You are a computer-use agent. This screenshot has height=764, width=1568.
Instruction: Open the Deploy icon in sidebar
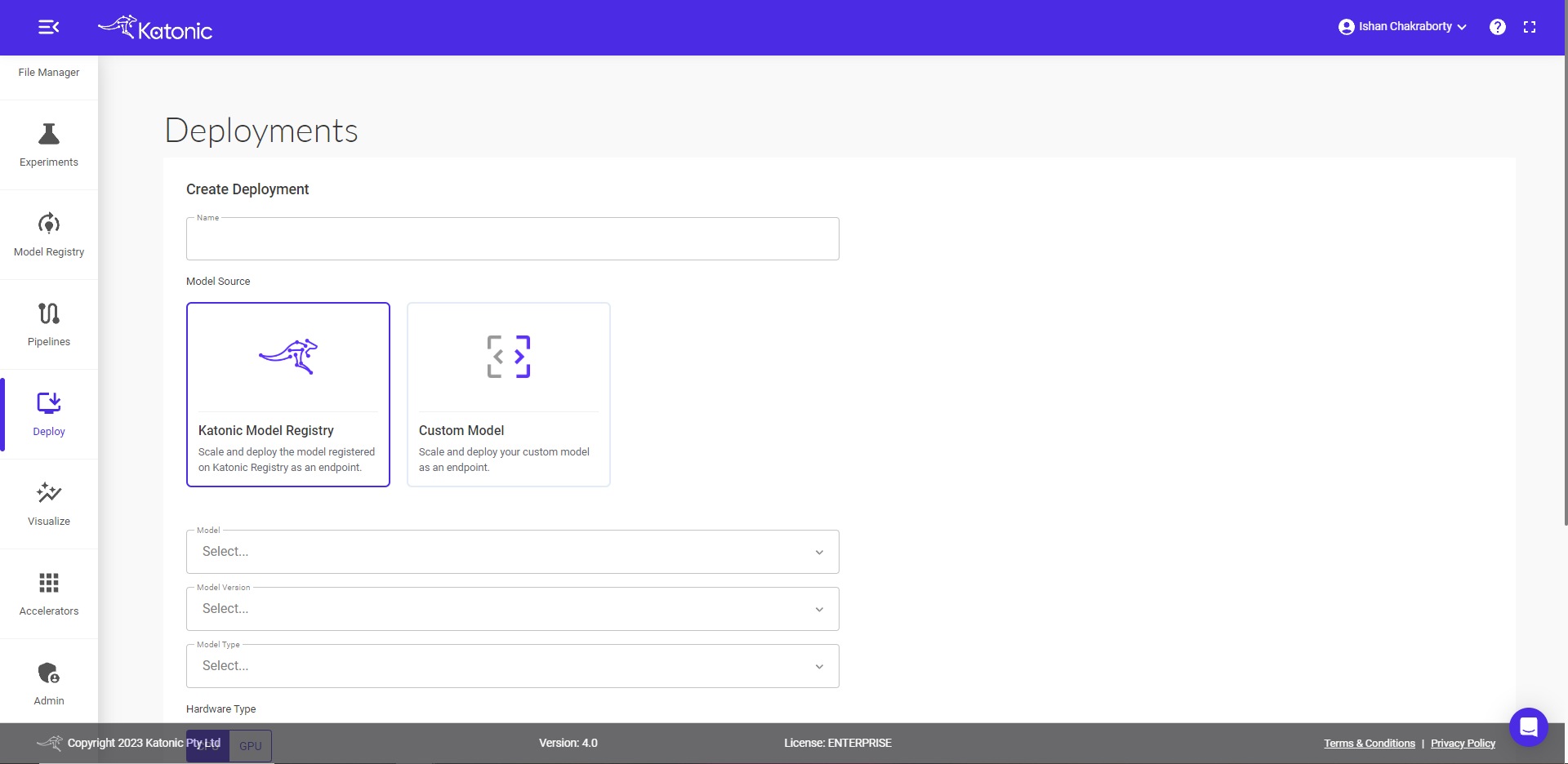[x=49, y=403]
